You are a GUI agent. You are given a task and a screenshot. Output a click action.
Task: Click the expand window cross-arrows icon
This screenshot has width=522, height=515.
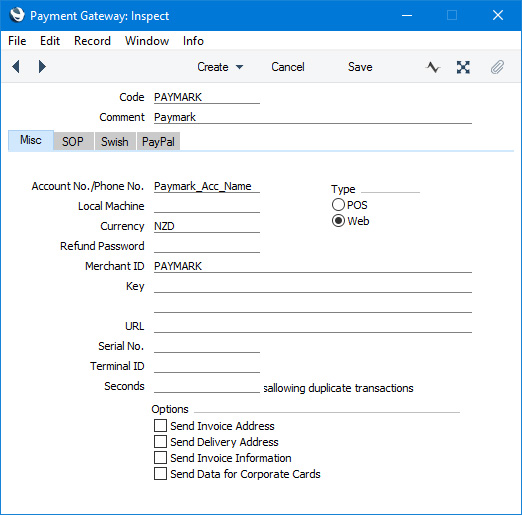pos(463,67)
